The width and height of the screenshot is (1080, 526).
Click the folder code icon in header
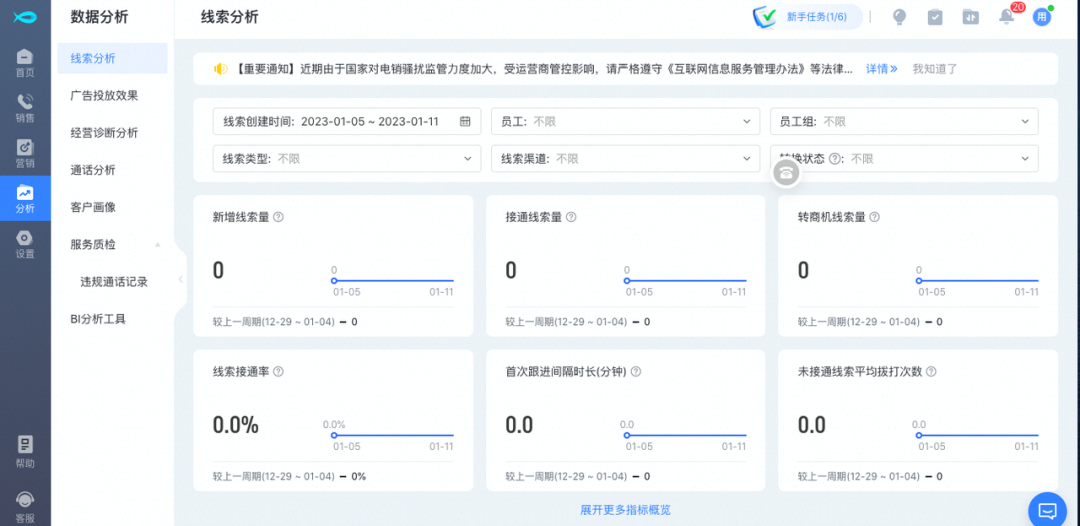970,17
